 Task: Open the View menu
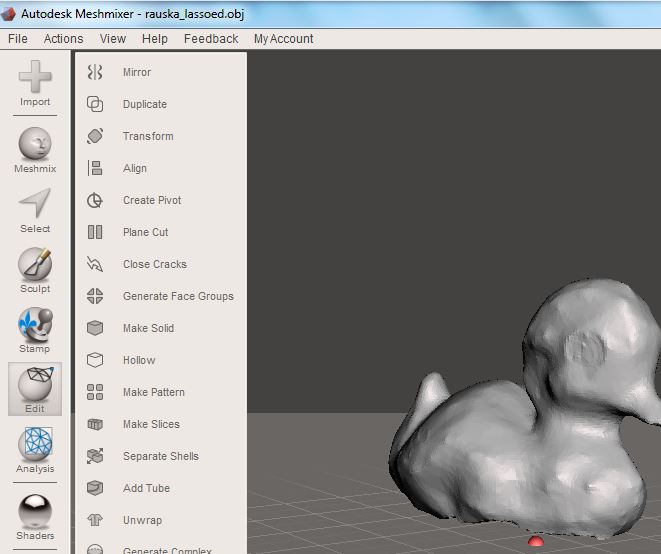113,39
